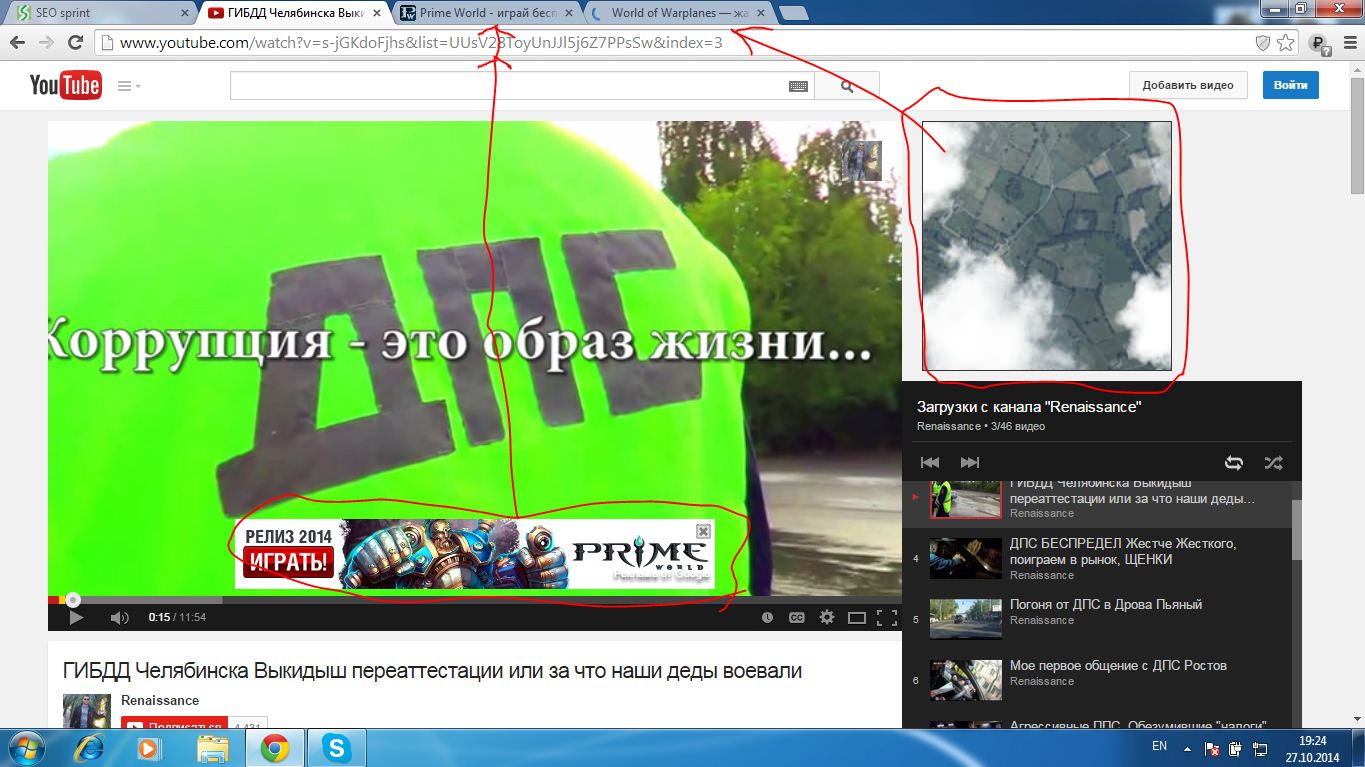Click the Watch Later clock icon
Image resolution: width=1365 pixels, height=767 pixels.
pyautogui.click(x=767, y=618)
